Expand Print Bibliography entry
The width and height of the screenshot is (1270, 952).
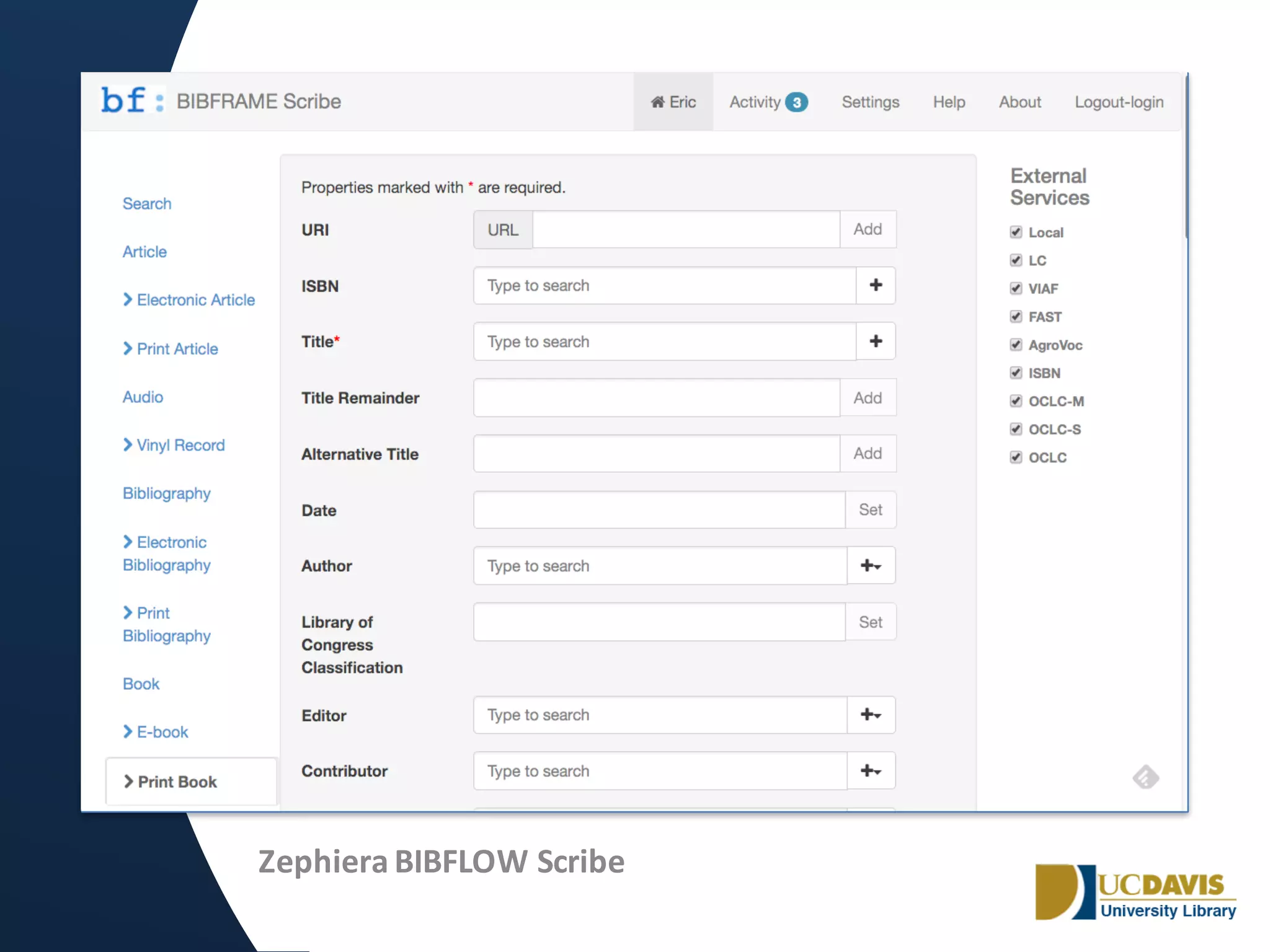(167, 624)
